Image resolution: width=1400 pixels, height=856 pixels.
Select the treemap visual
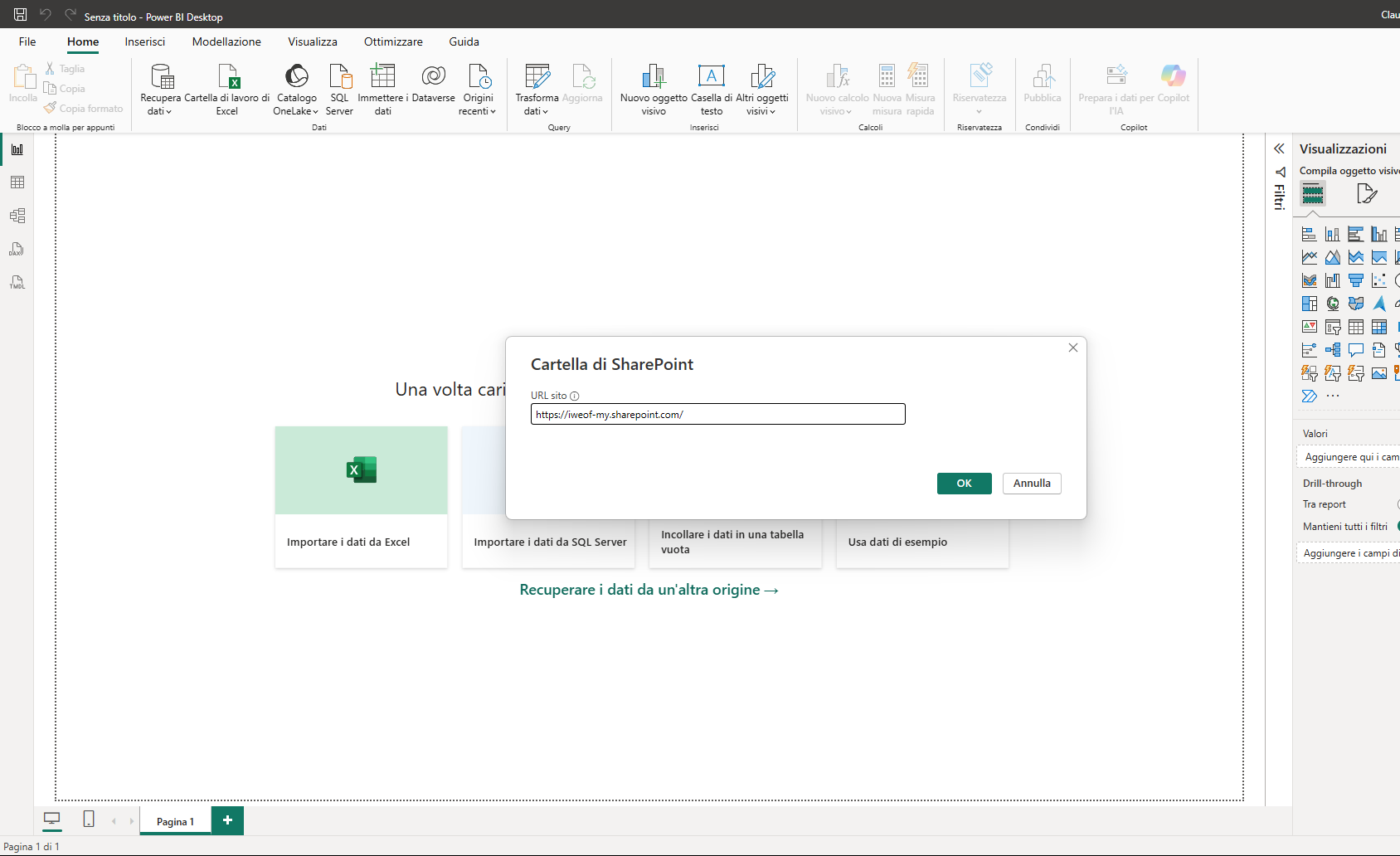pyautogui.click(x=1310, y=304)
